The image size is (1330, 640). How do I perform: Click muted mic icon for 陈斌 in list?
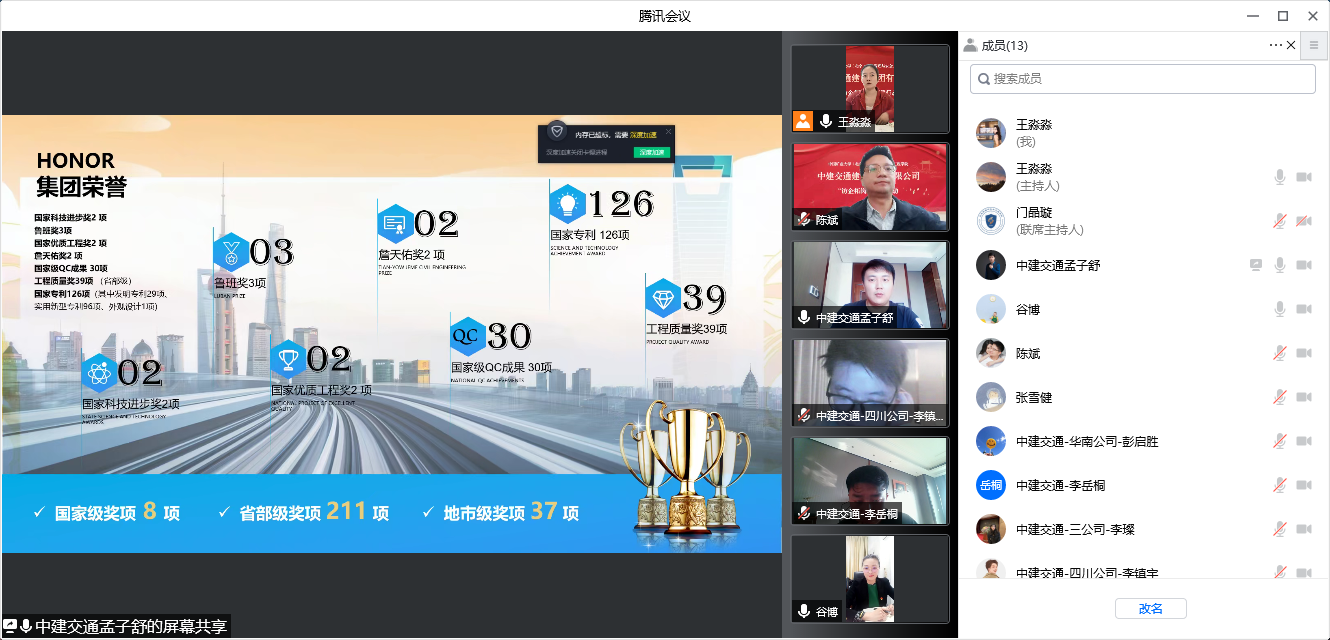coord(1279,353)
